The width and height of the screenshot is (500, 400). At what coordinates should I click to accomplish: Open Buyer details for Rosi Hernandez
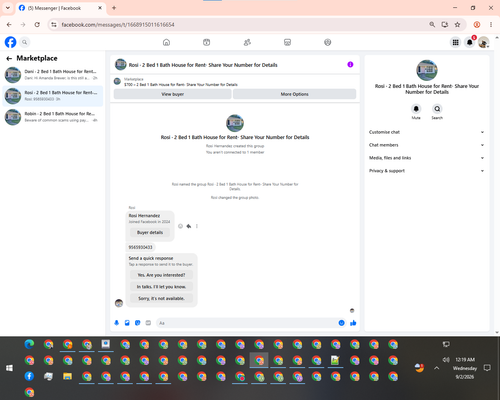coord(150,232)
